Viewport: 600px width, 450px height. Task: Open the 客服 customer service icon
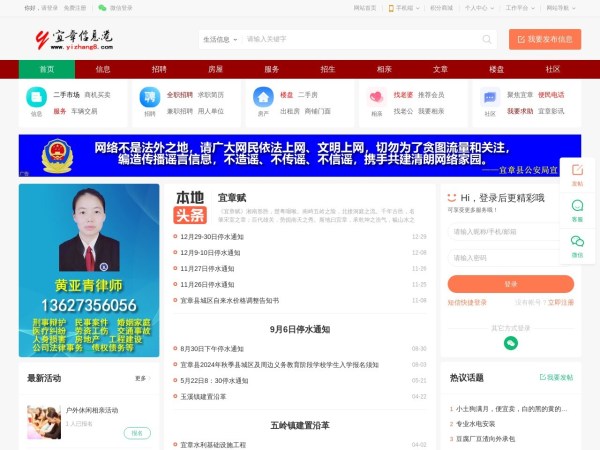tap(577, 210)
